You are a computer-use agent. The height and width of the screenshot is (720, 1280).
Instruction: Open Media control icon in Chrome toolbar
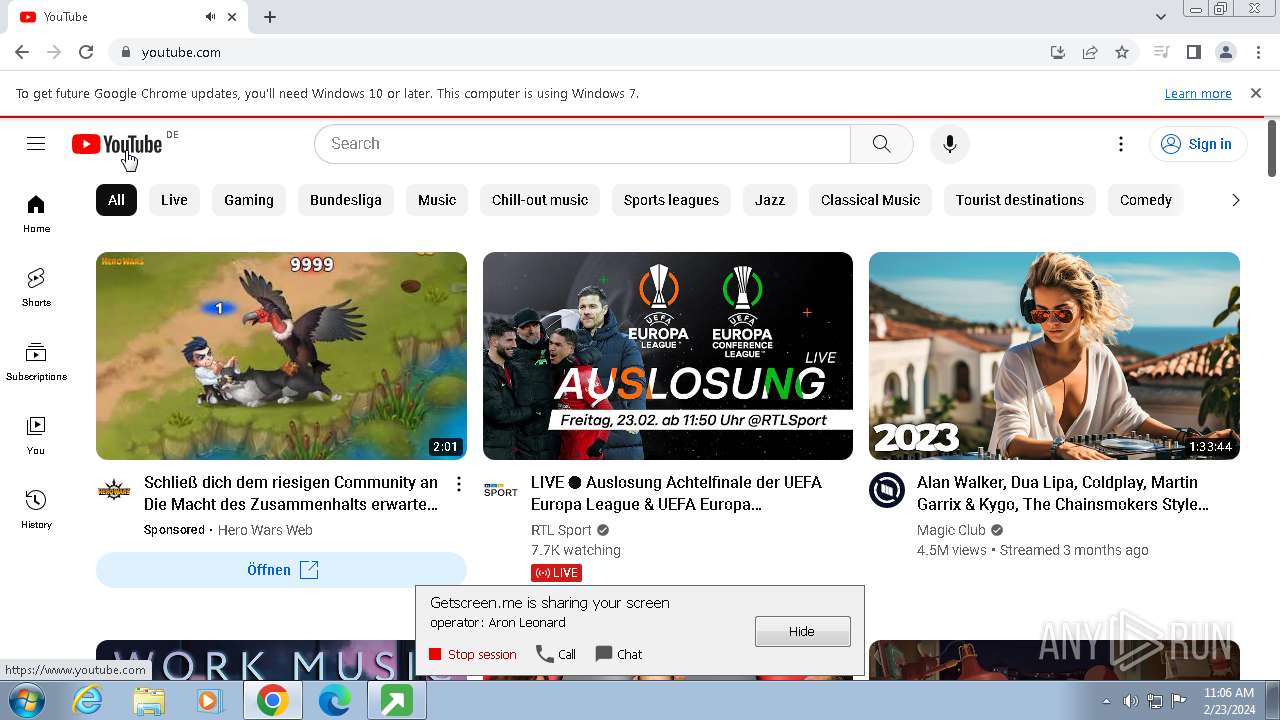1161,52
